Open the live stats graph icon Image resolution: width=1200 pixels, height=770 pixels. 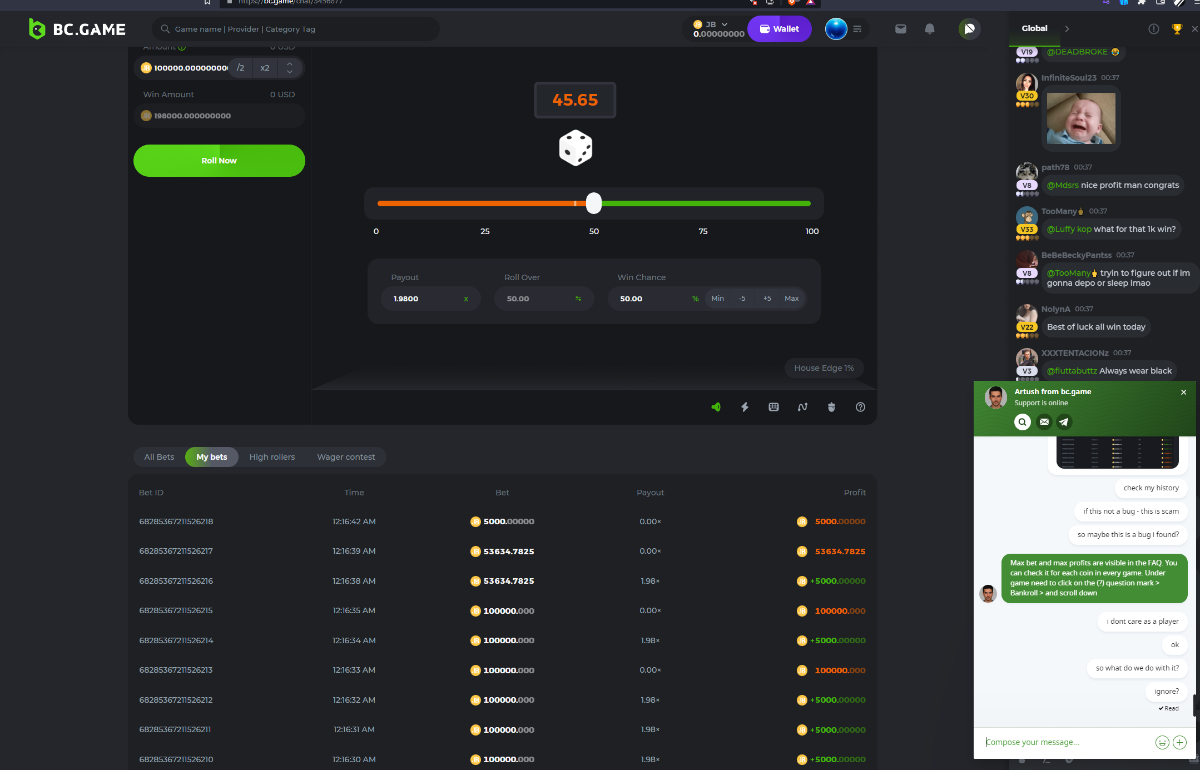[x=802, y=407]
